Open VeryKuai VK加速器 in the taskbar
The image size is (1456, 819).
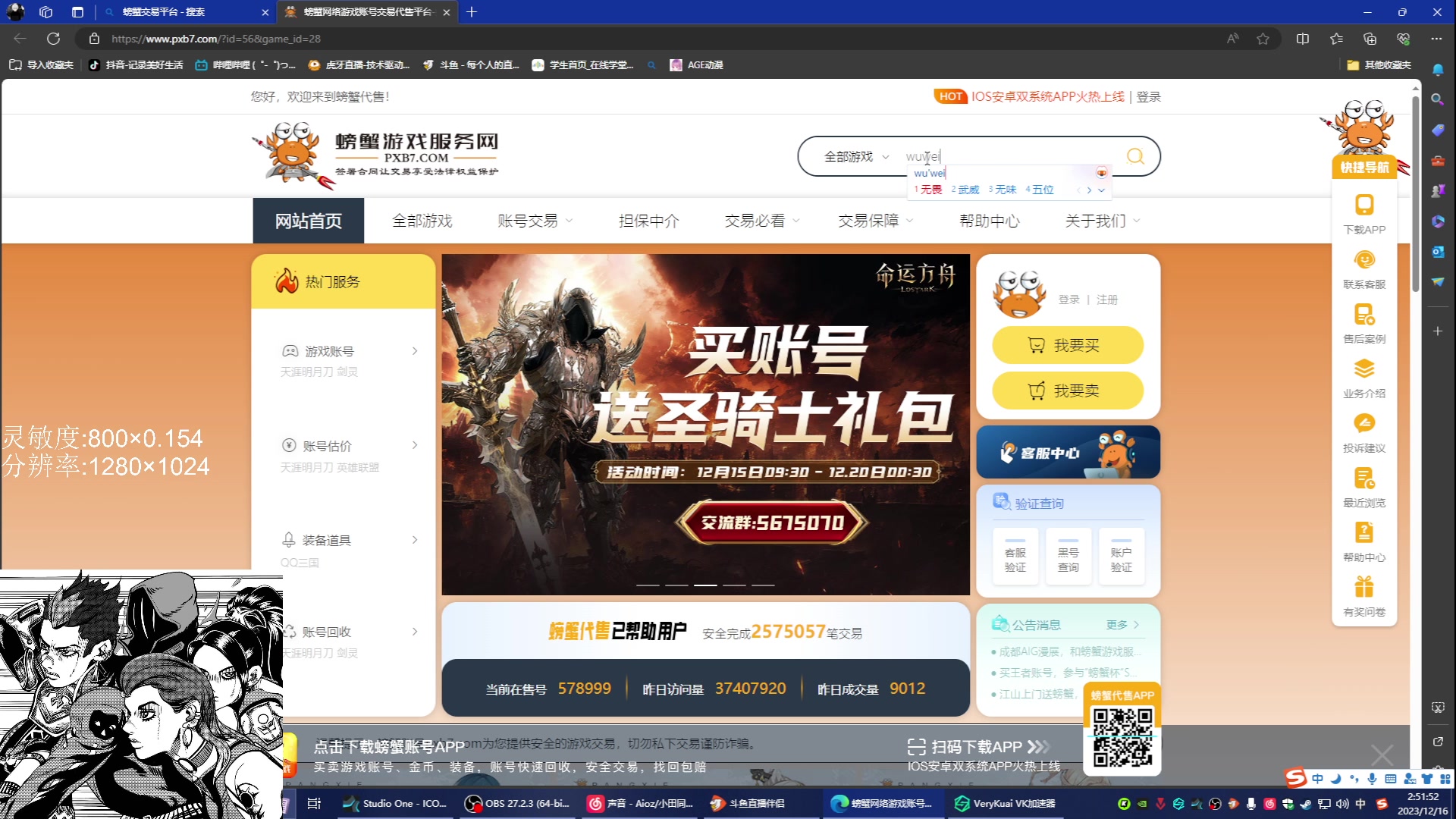(1006, 803)
